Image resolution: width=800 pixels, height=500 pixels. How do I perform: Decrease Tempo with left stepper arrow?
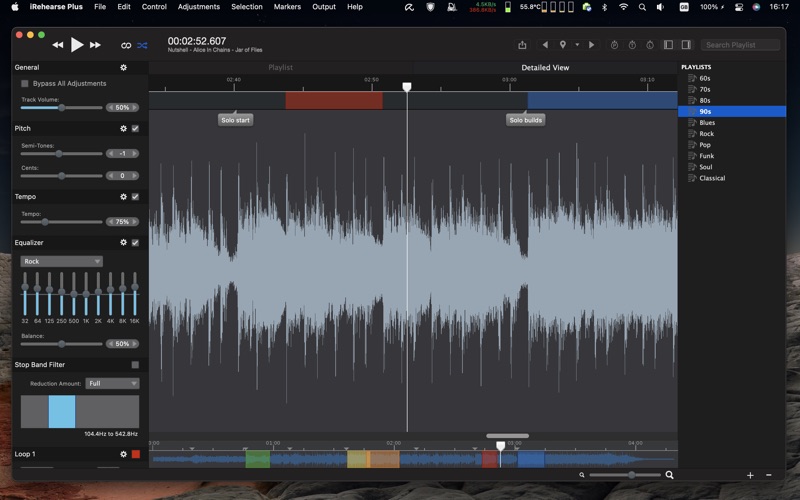pyautogui.click(x=111, y=221)
